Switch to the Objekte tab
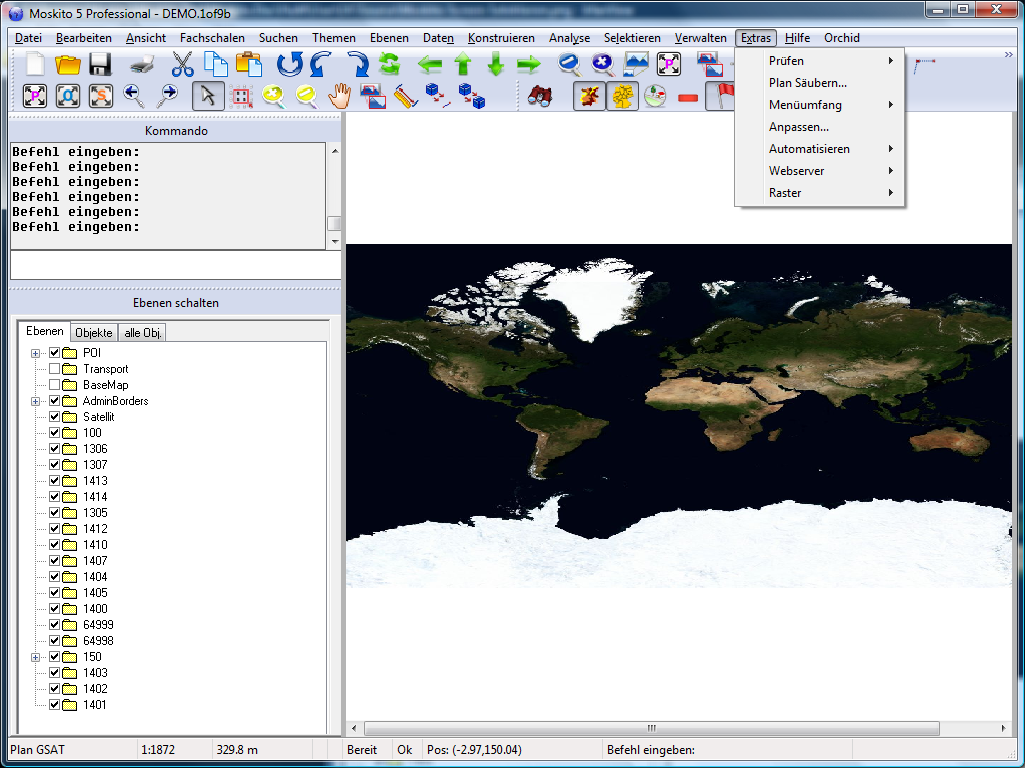The height and width of the screenshot is (768, 1025). click(x=94, y=332)
